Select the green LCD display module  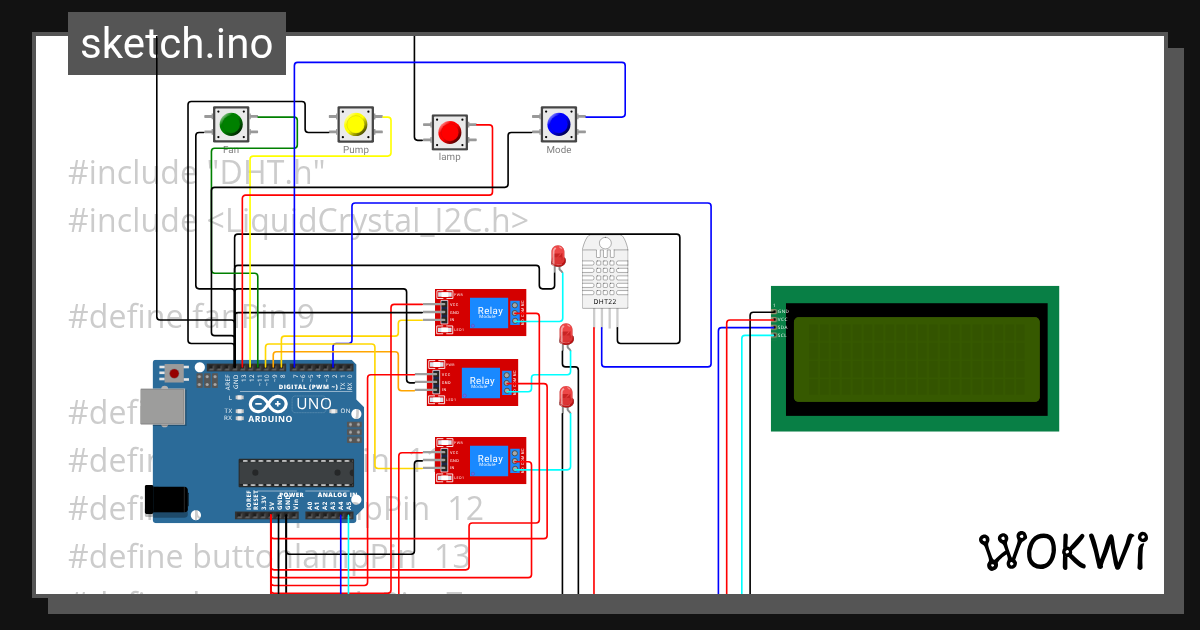(914, 358)
